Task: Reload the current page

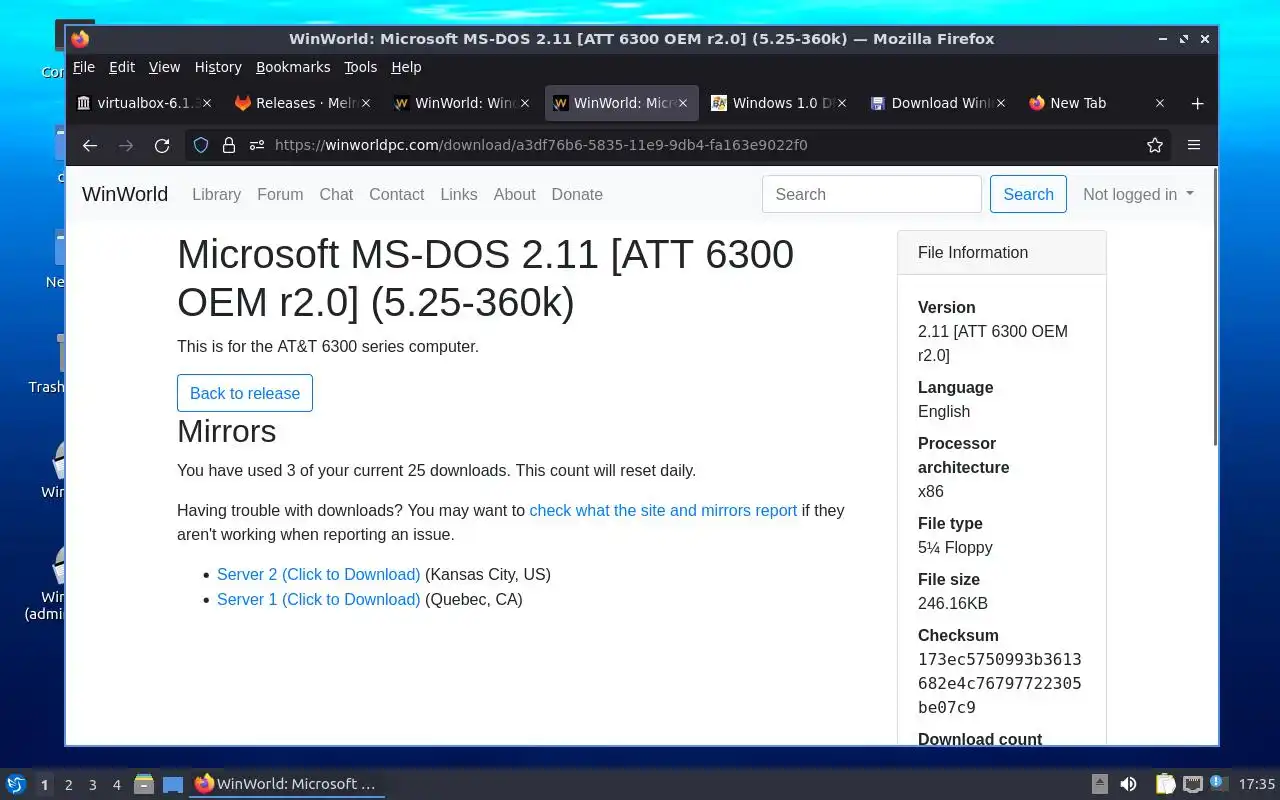Action: coord(162,145)
